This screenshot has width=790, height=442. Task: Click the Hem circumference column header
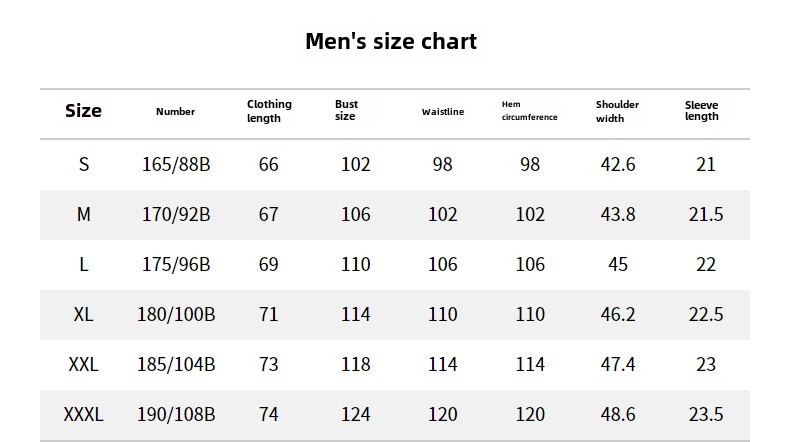529,111
